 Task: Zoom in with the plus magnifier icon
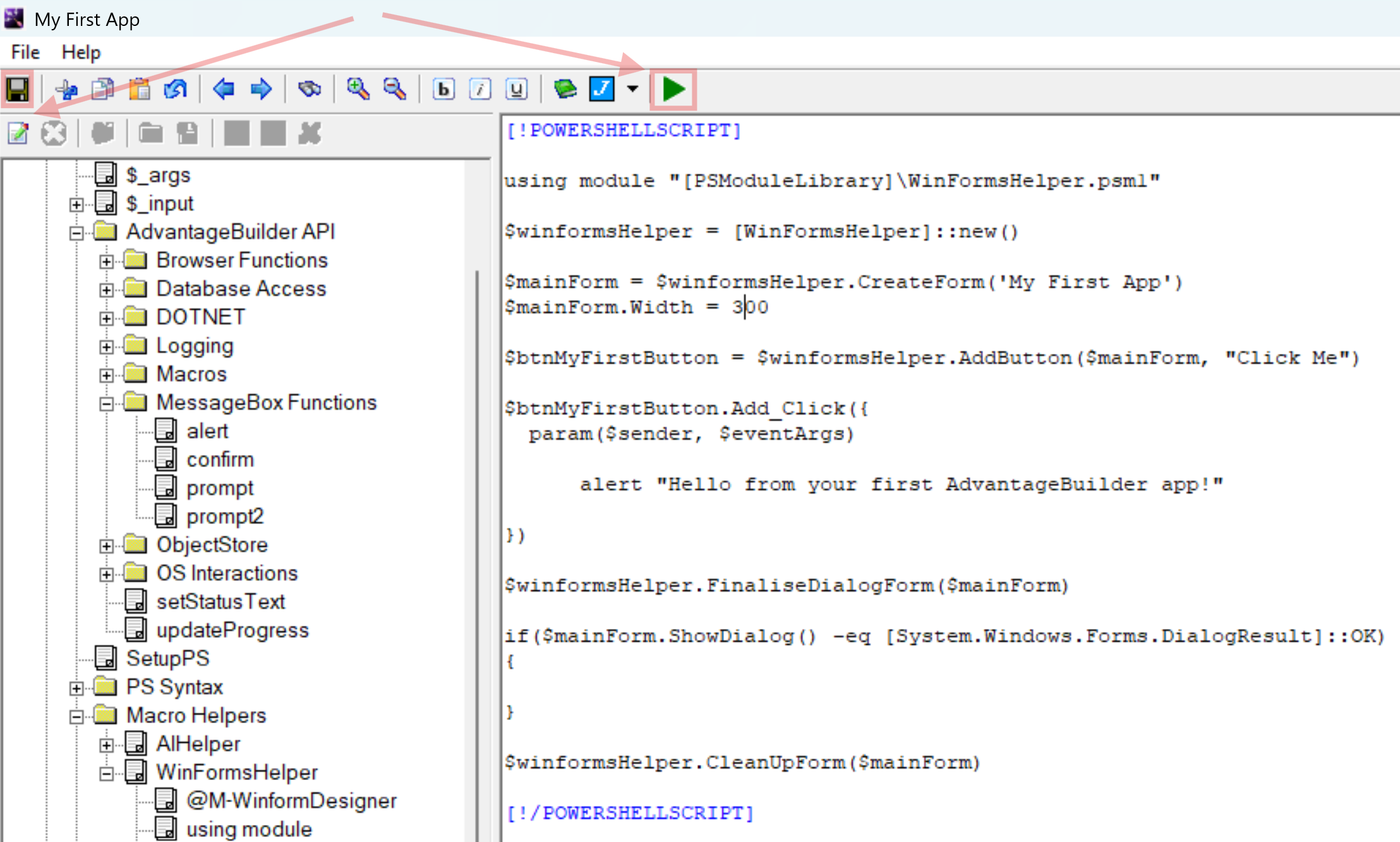click(x=358, y=90)
